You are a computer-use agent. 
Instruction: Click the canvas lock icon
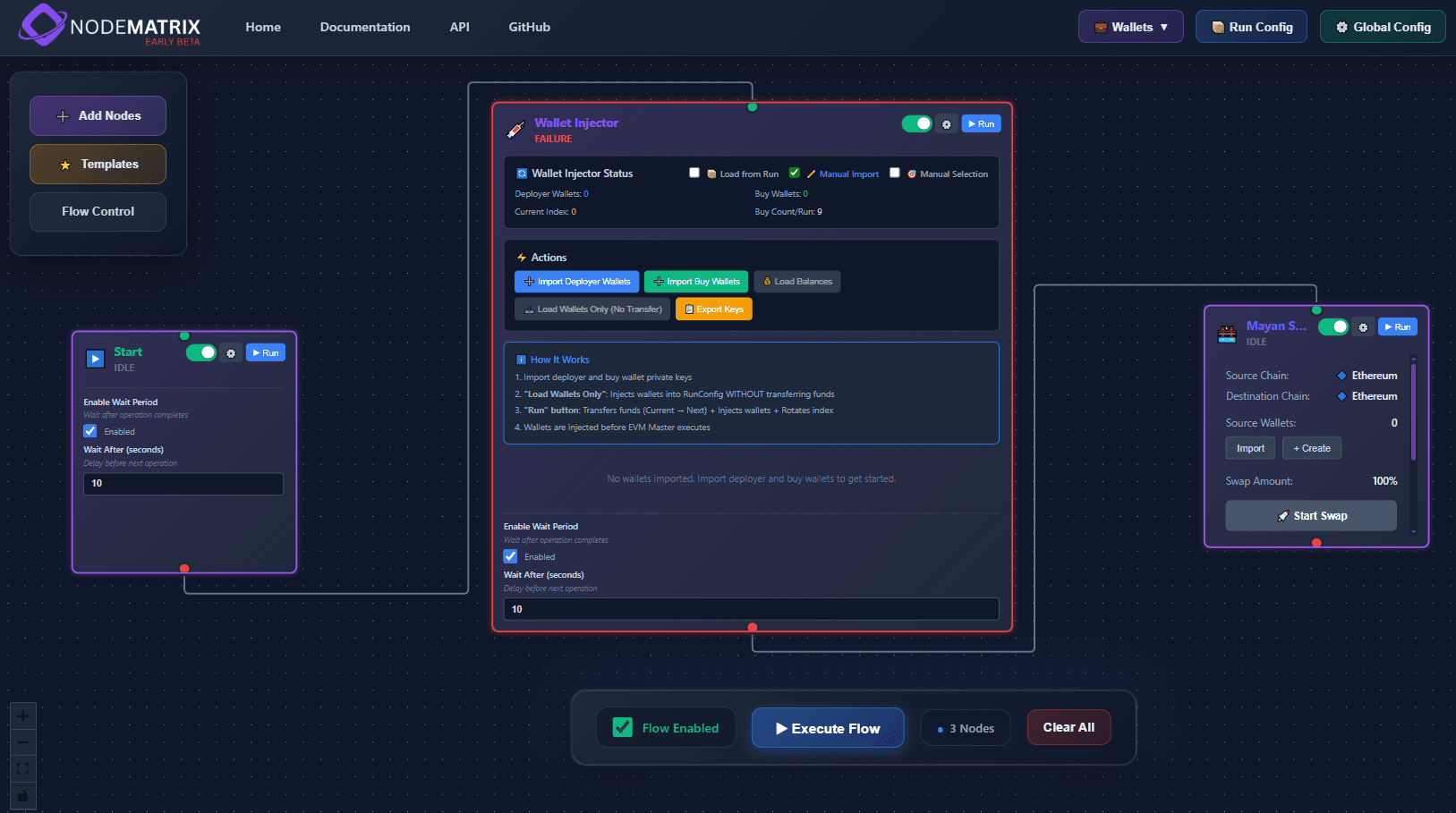point(22,796)
